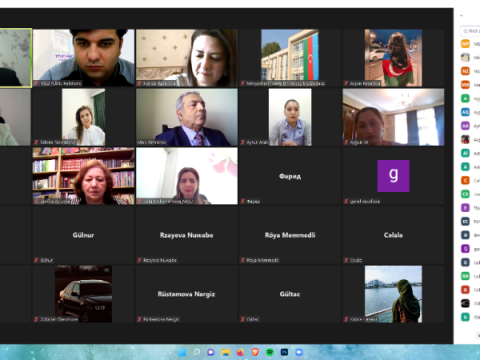
Task: Select the black car picture tile
Action: pyautogui.click(x=84, y=294)
